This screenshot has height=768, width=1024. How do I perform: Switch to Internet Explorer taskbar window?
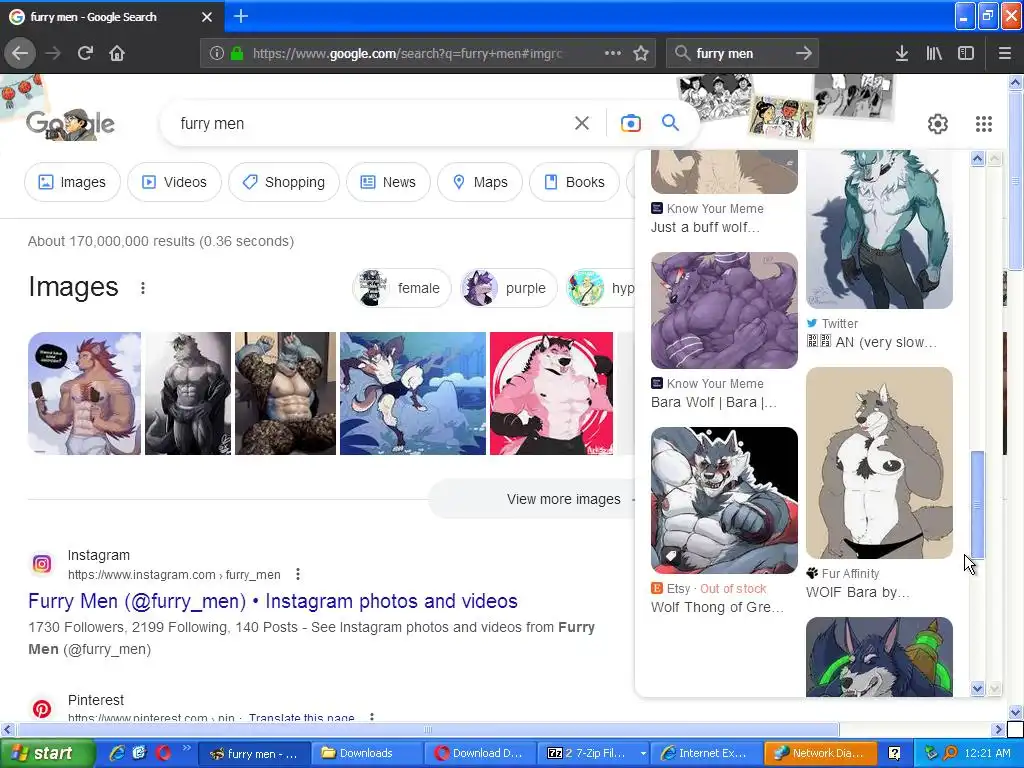(706, 753)
